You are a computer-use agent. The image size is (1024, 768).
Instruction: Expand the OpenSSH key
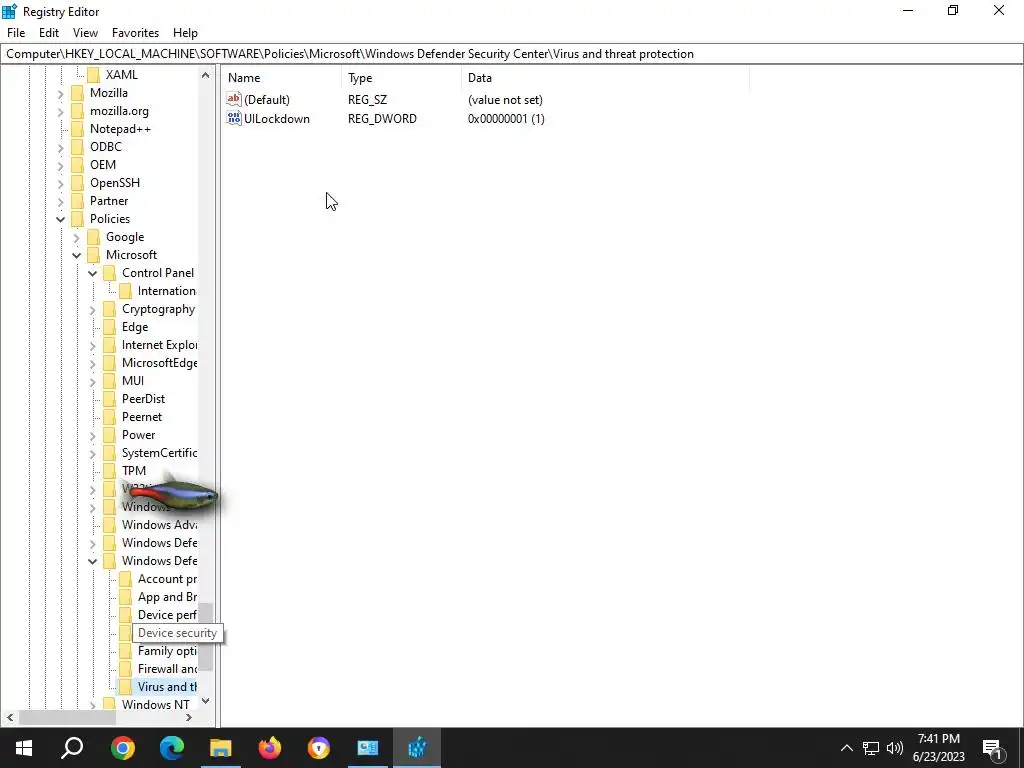pyautogui.click(x=60, y=184)
